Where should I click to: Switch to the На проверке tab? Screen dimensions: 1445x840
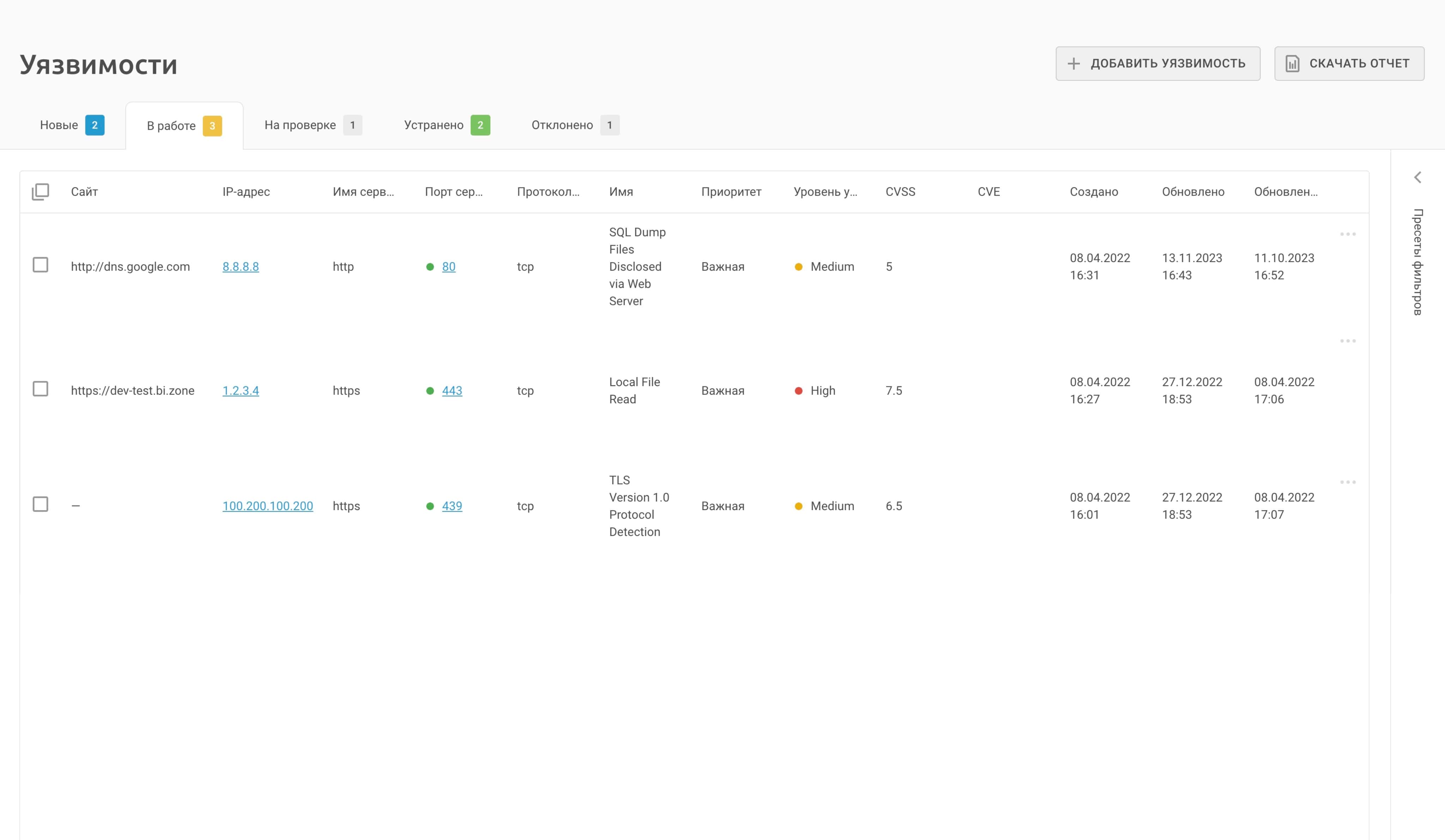tap(300, 125)
